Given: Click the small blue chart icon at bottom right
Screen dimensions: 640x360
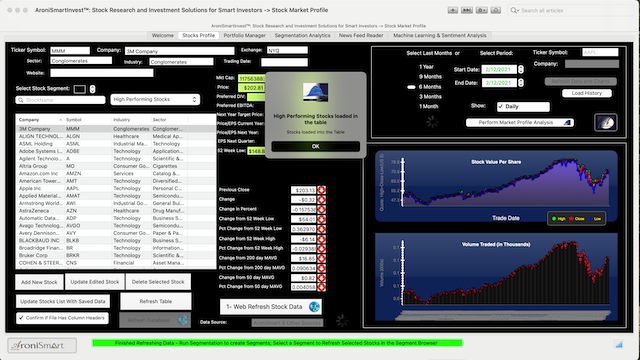Looking at the screenshot, I should tap(619, 345).
